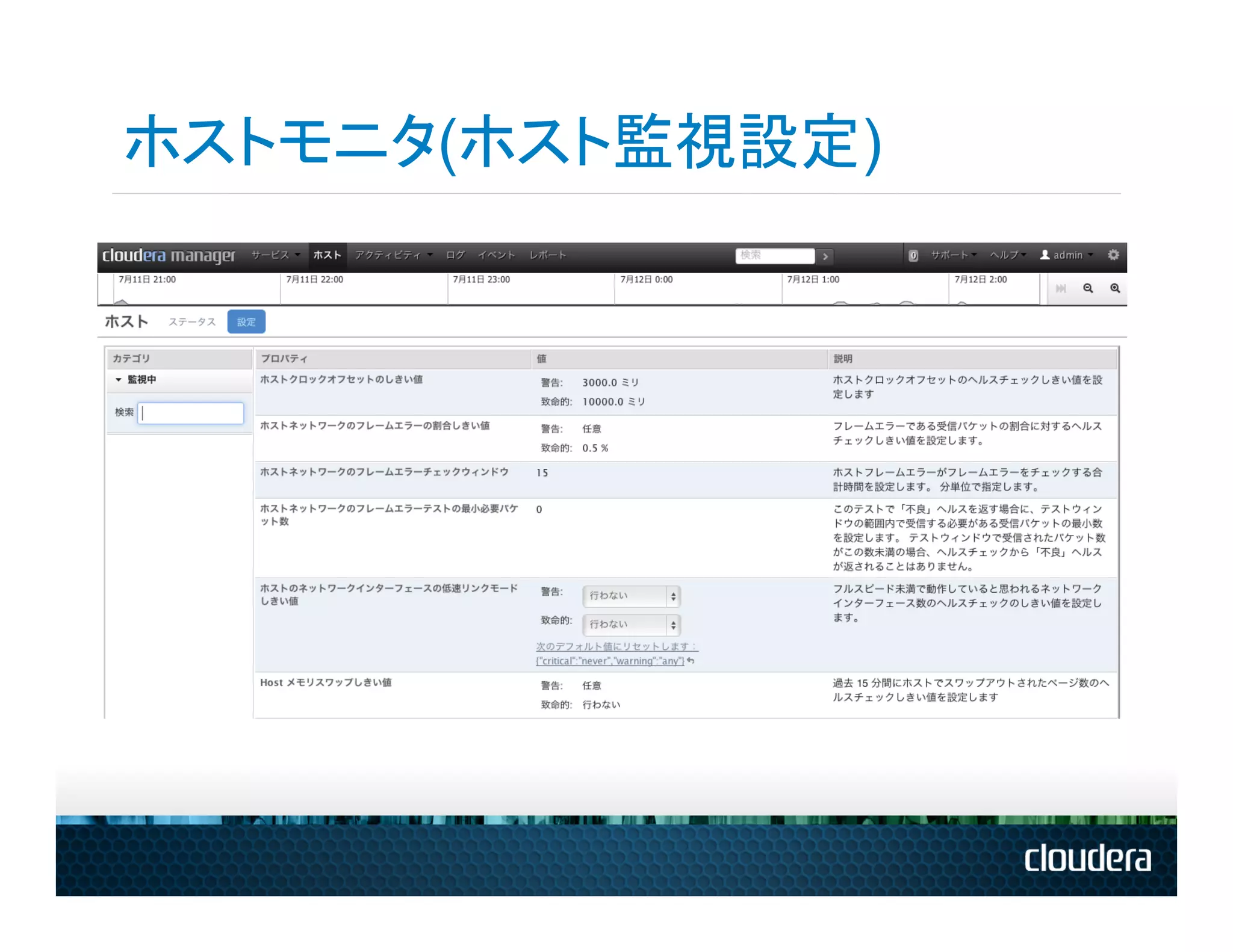Image resolution: width=1233 pixels, height=952 pixels.
Task: Click the 7月11日 22:00 timeline marker
Action: point(315,280)
